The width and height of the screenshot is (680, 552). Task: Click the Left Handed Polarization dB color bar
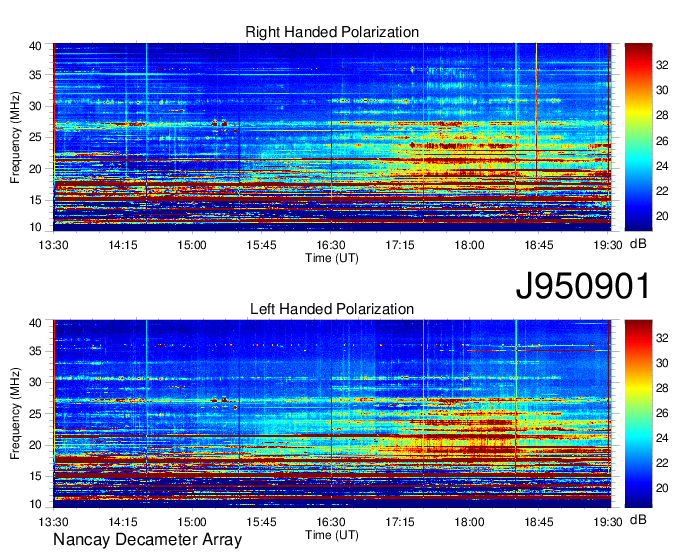pos(638,414)
